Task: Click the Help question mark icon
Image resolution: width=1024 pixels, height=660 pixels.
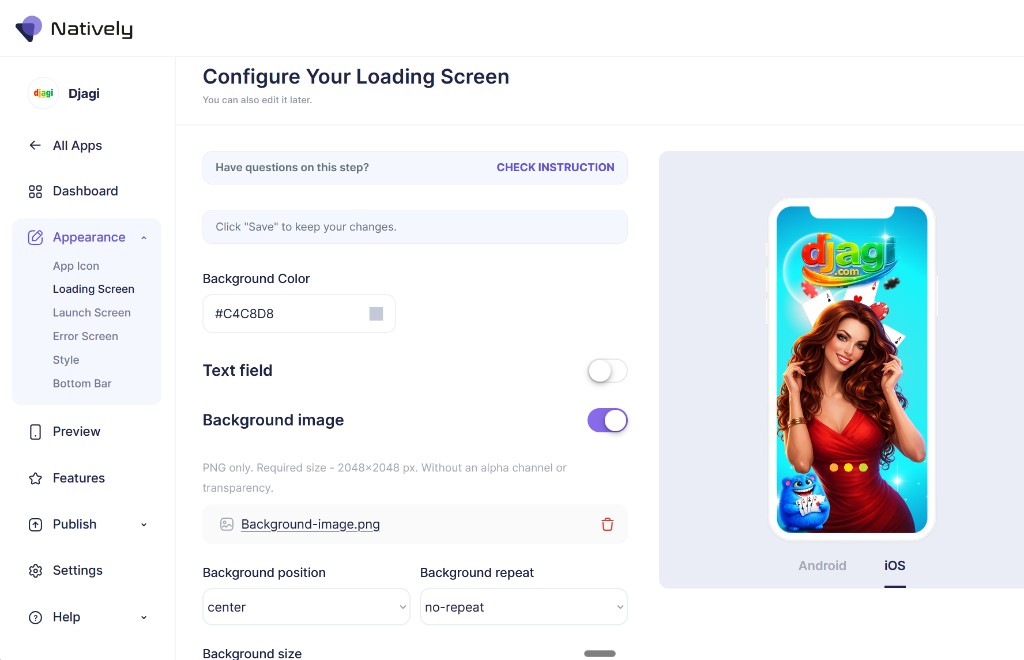Action: tap(35, 617)
